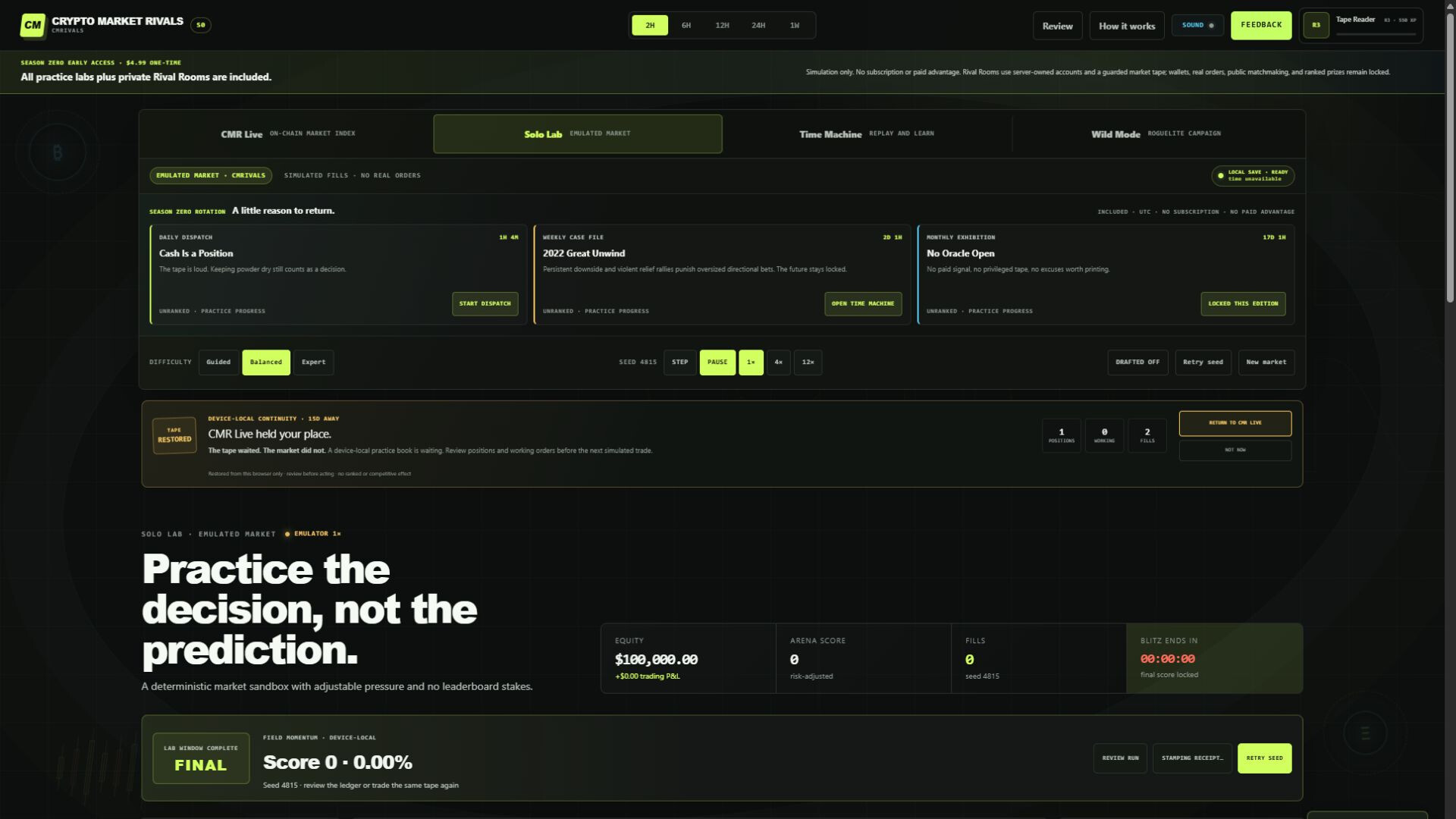This screenshot has width=1456, height=819.
Task: Open the Time Machine tab
Action: coord(867,134)
